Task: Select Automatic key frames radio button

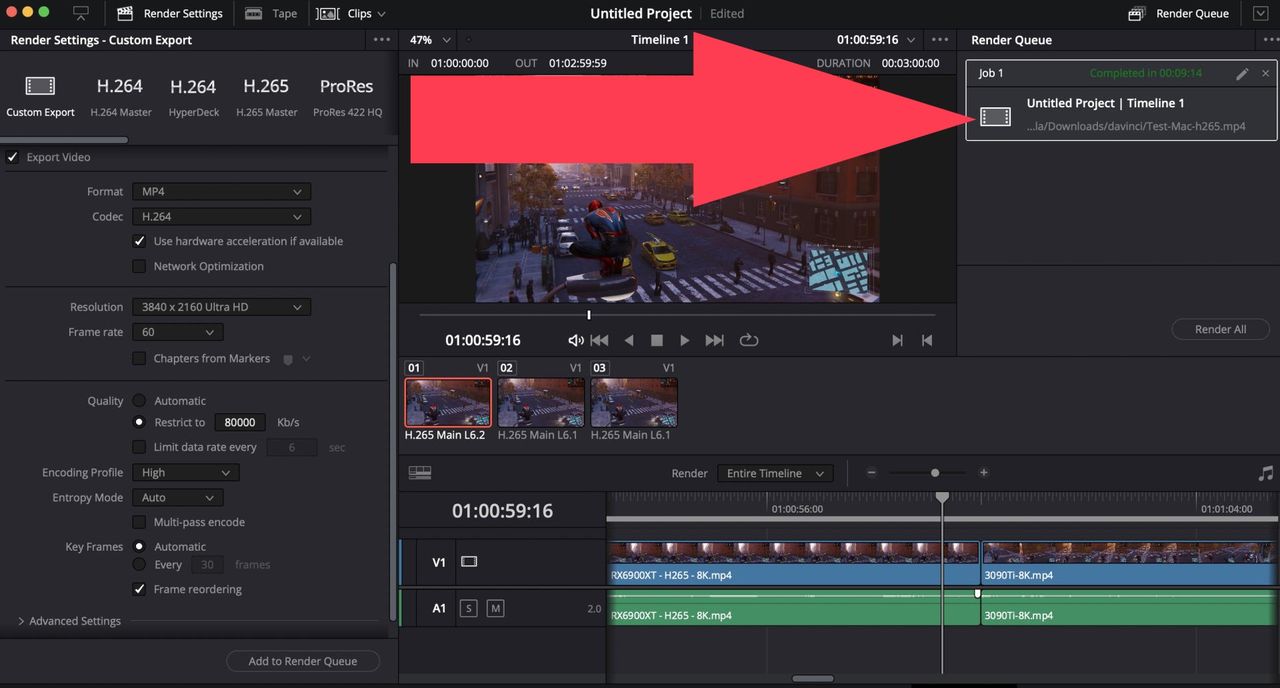Action: pyautogui.click(x=139, y=546)
